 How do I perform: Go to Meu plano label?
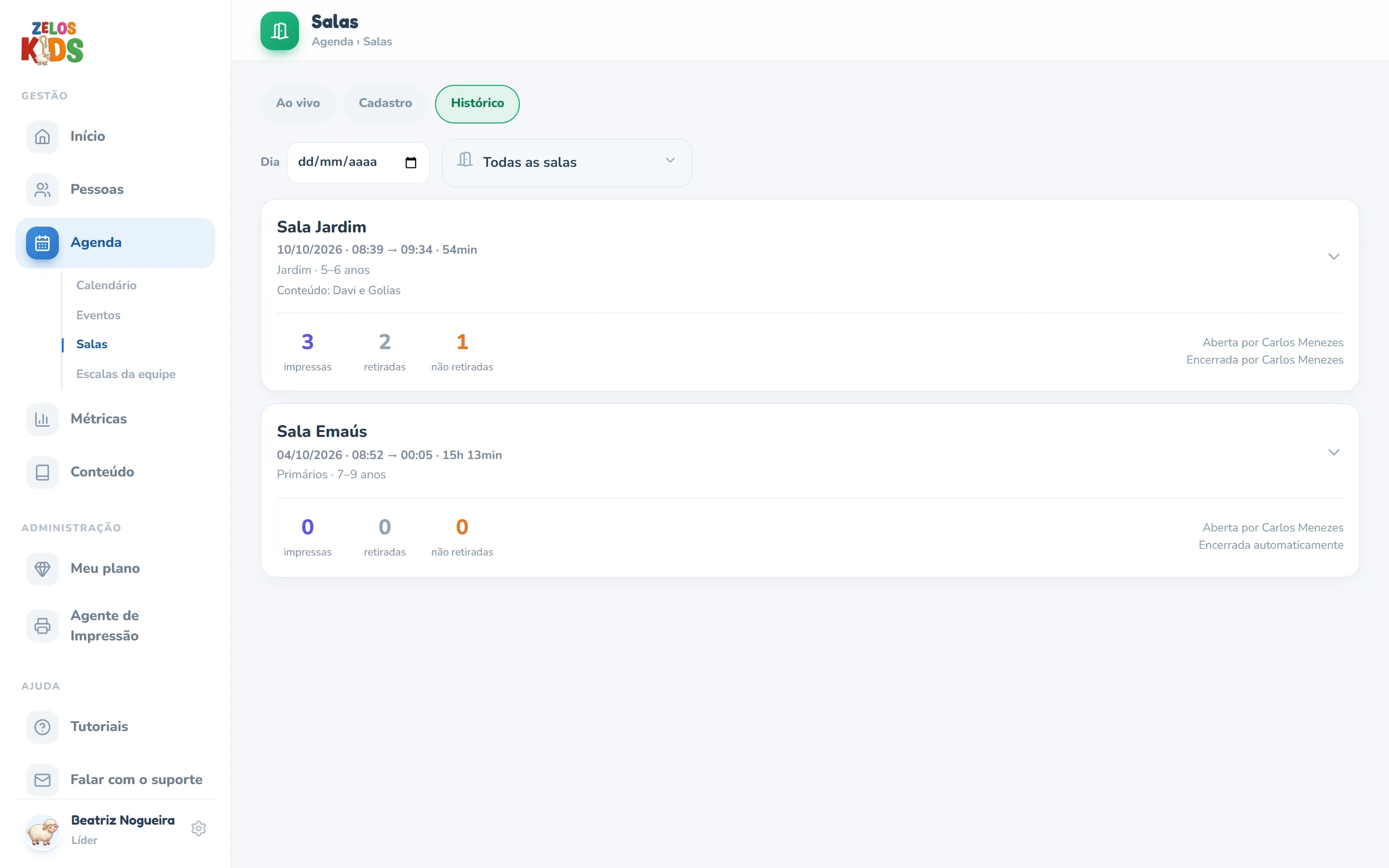(x=105, y=569)
